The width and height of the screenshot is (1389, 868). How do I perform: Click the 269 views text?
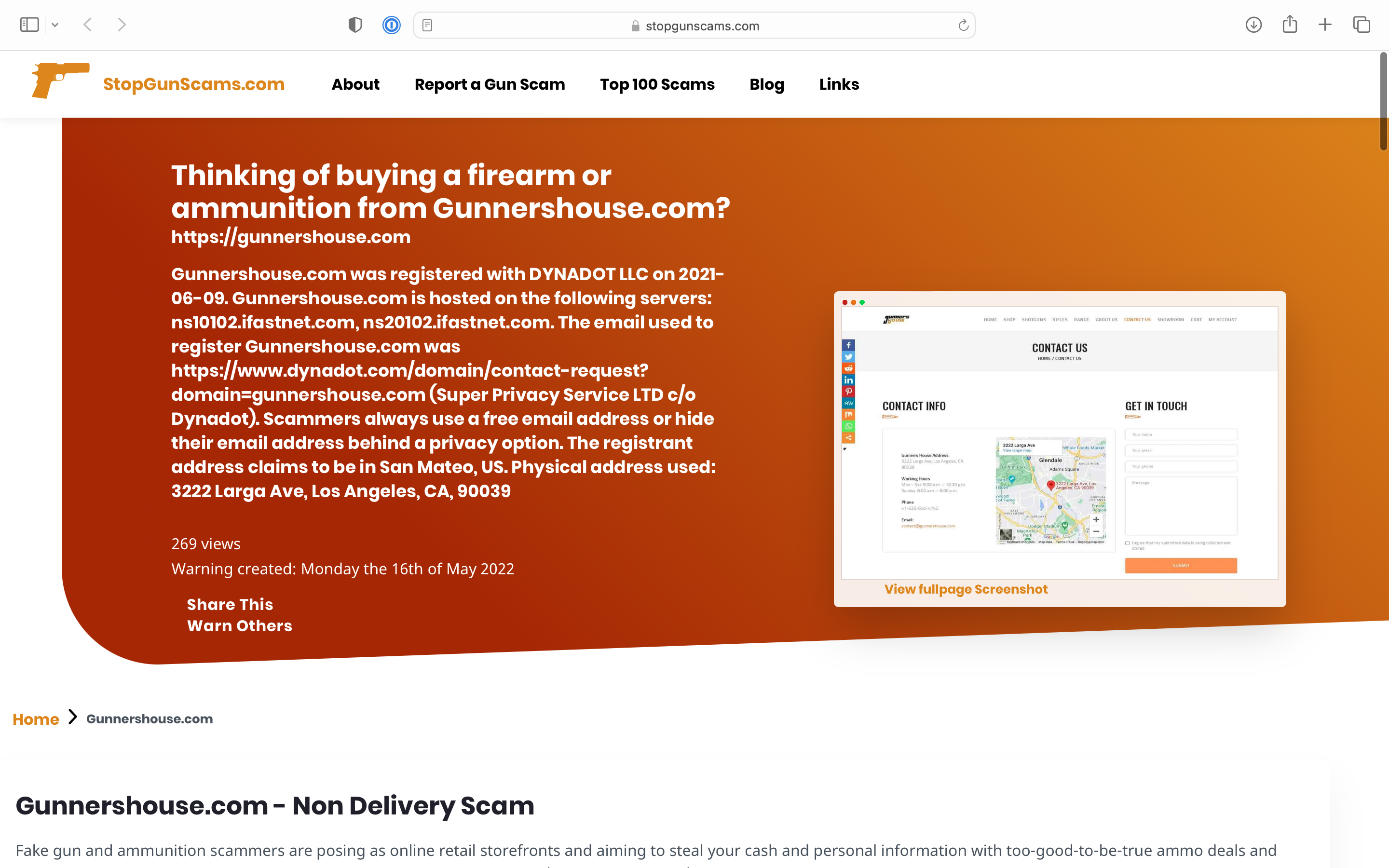(x=206, y=543)
